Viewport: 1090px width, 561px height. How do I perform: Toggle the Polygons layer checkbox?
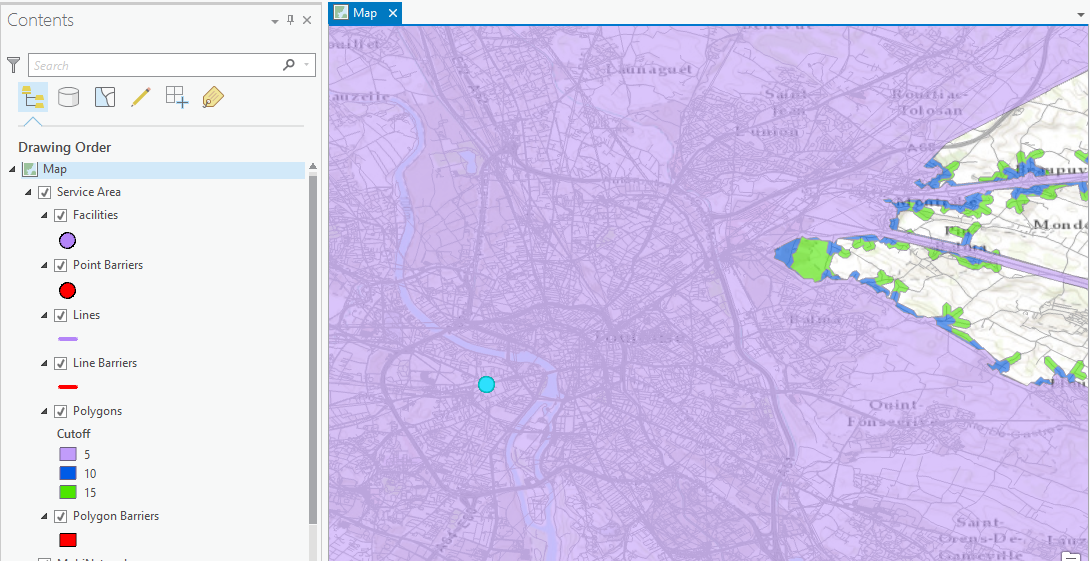(60, 412)
